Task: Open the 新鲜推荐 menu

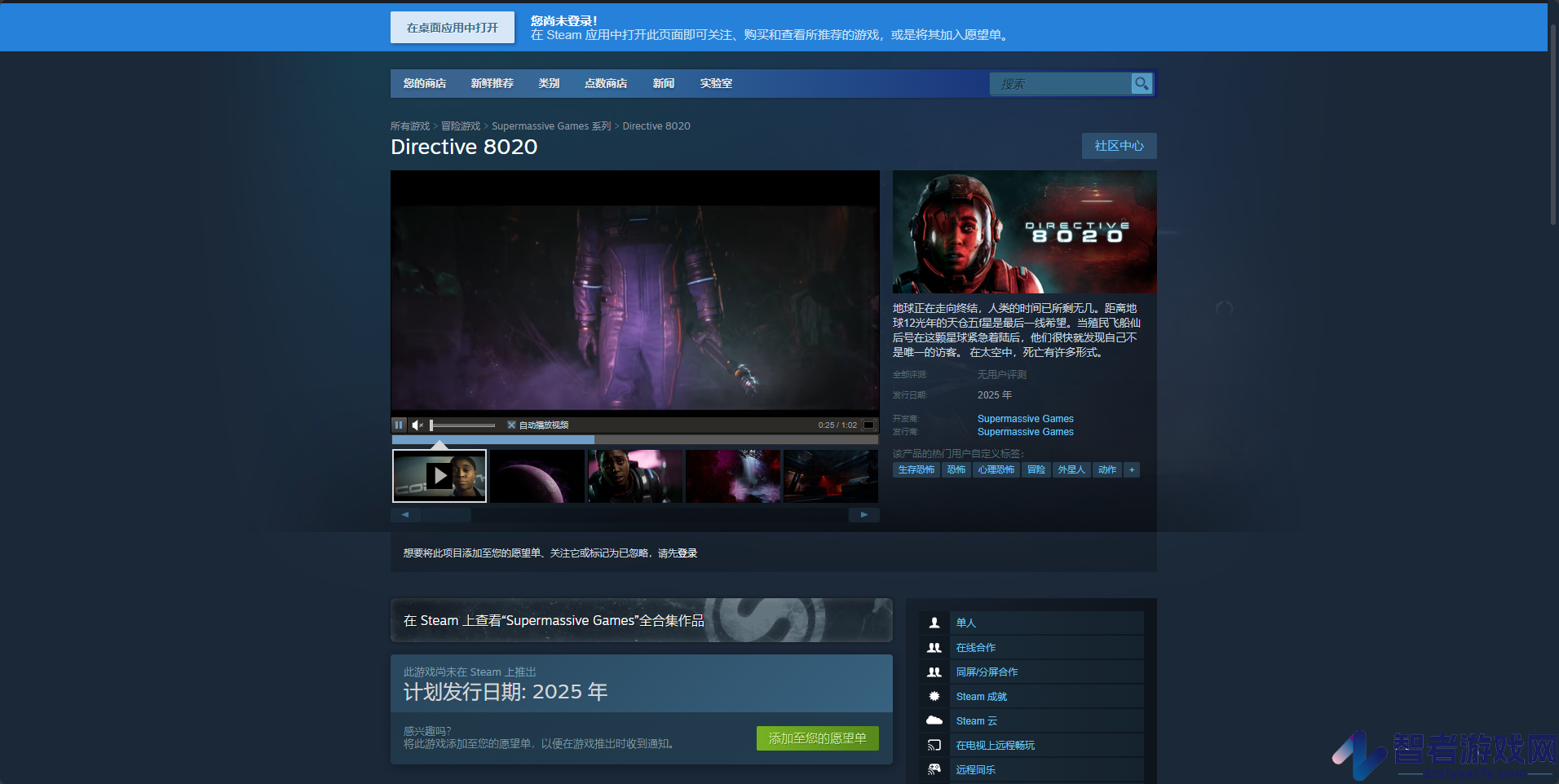Action: (x=492, y=83)
